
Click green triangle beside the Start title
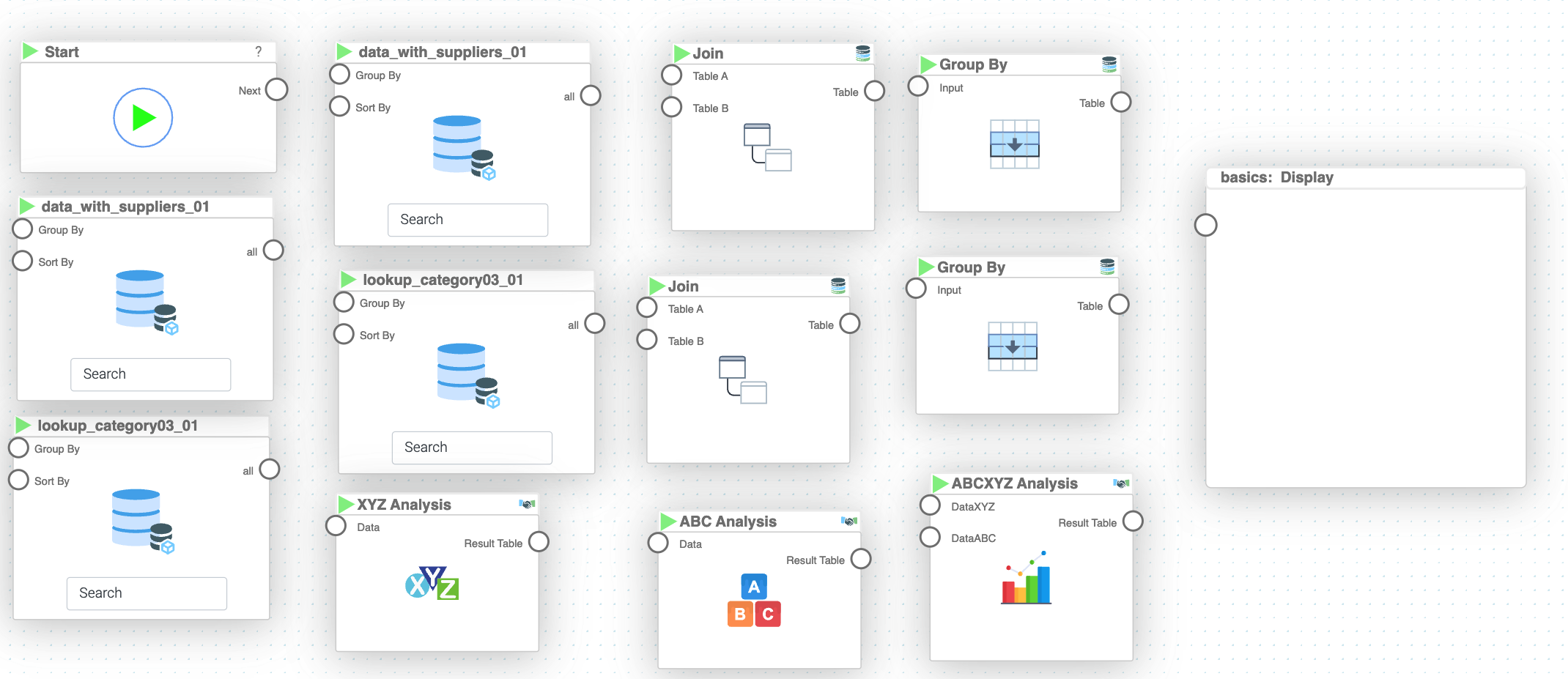click(x=30, y=51)
